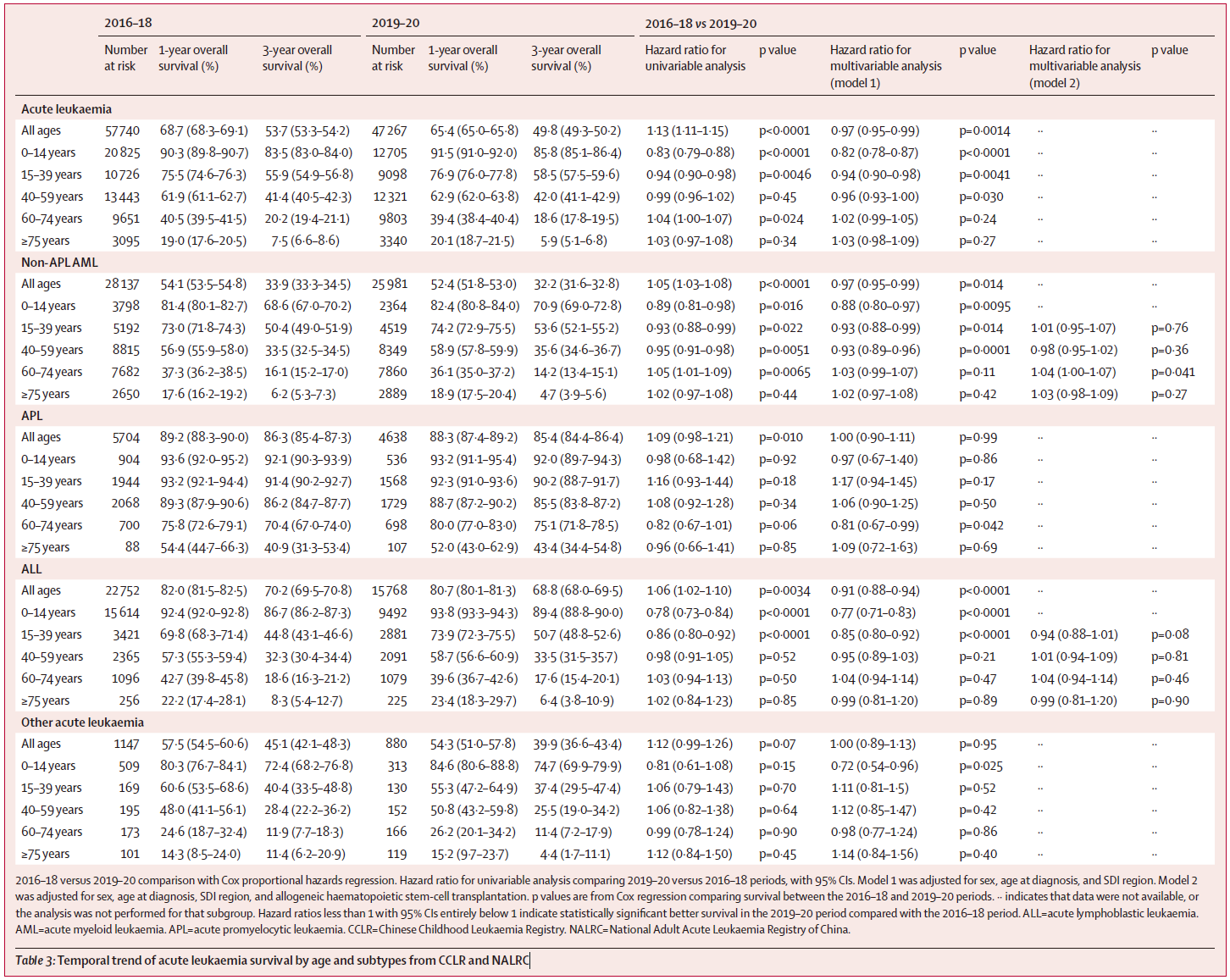
Task: Click the "2016–18" period group header
Action: 128,23
